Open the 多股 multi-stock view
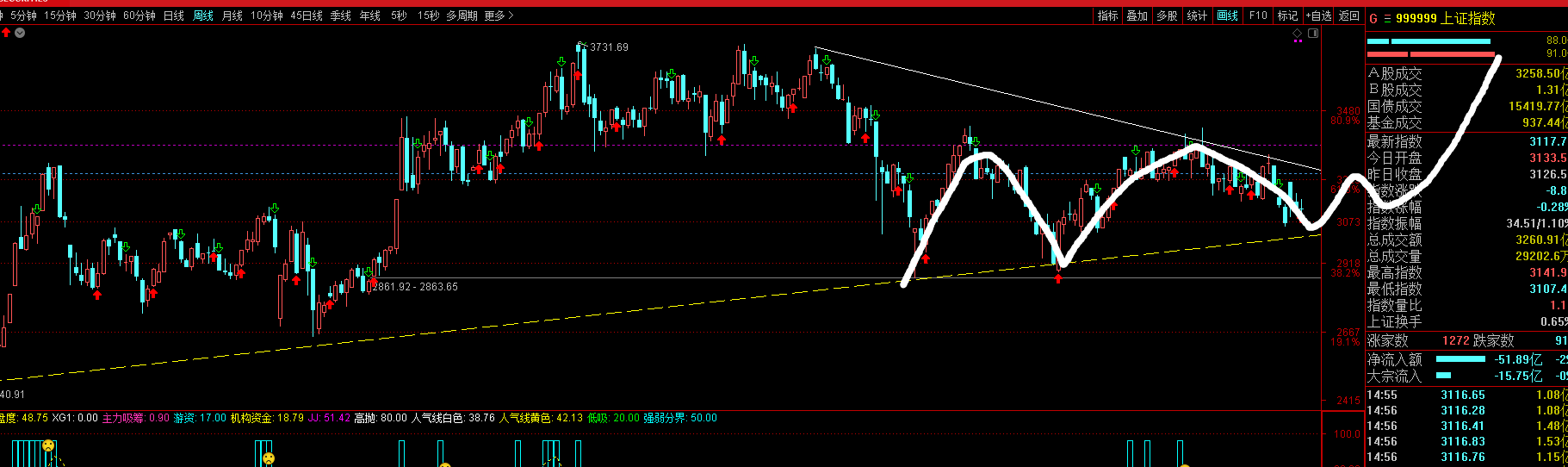This screenshot has width=1568, height=467. click(x=1167, y=16)
